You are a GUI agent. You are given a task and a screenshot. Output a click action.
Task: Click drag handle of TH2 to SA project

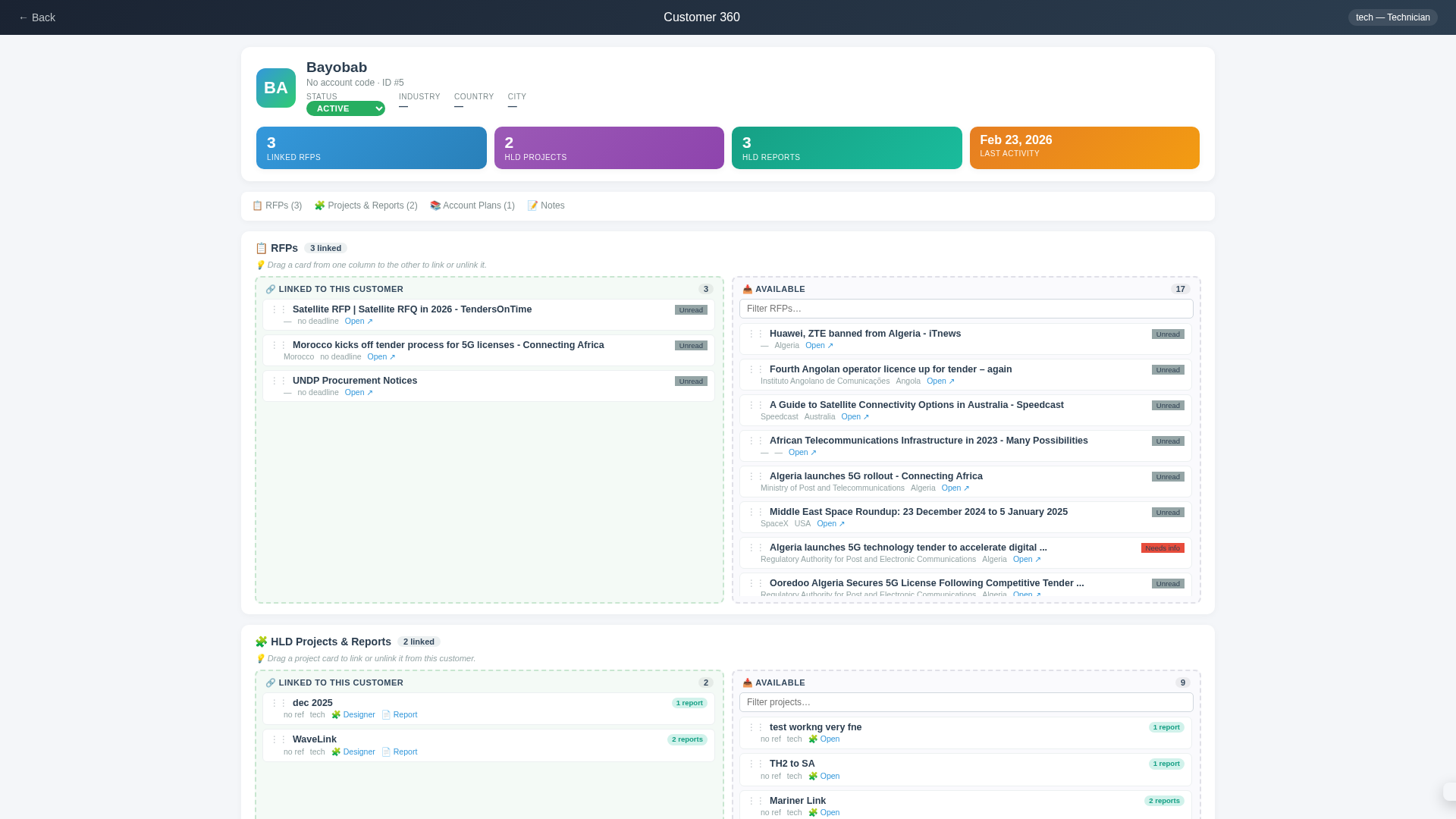click(756, 764)
